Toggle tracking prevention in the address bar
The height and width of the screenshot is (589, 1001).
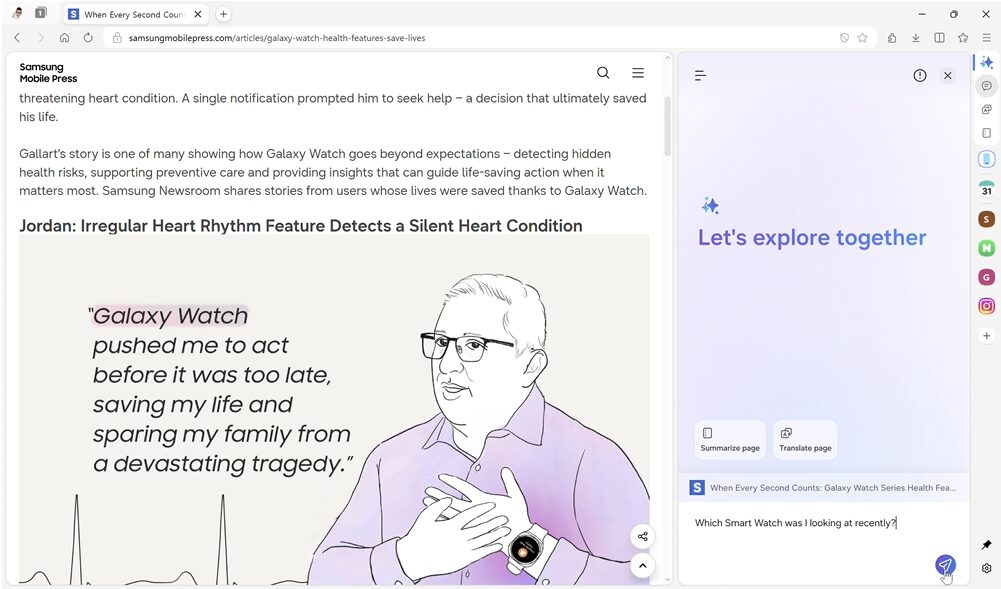point(845,37)
